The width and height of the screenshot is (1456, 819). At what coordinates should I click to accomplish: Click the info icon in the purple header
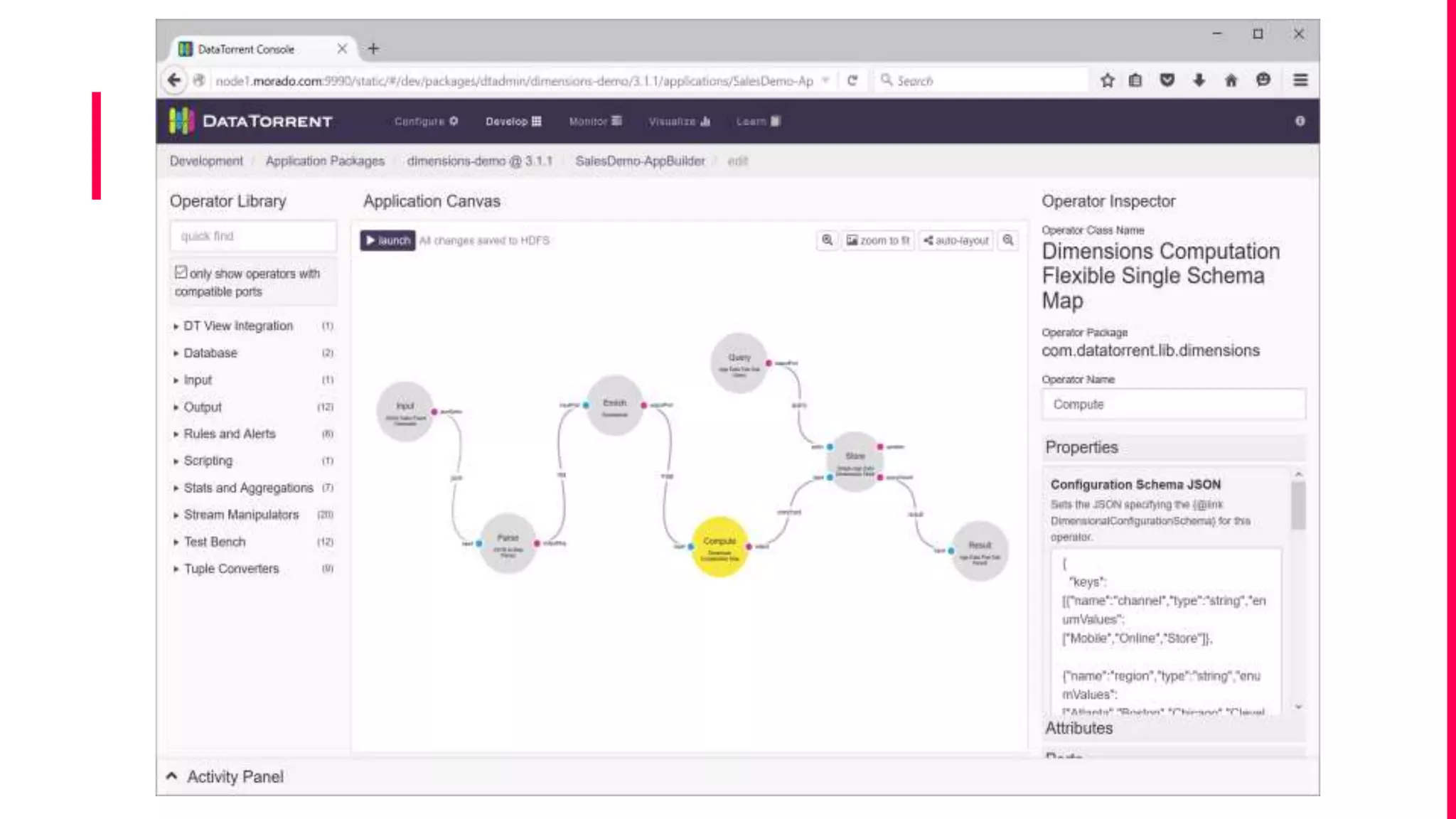click(1300, 121)
